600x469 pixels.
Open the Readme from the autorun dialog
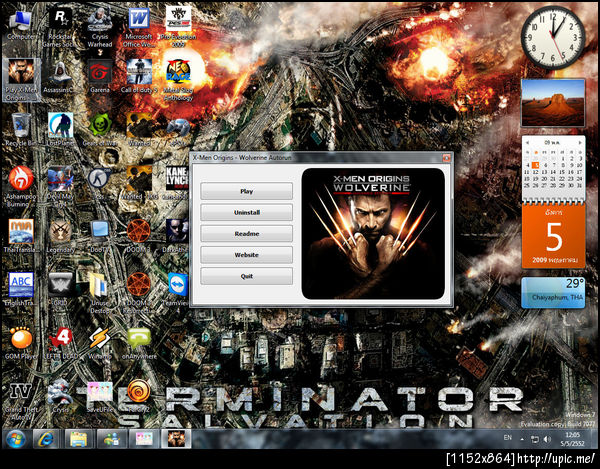tap(246, 233)
